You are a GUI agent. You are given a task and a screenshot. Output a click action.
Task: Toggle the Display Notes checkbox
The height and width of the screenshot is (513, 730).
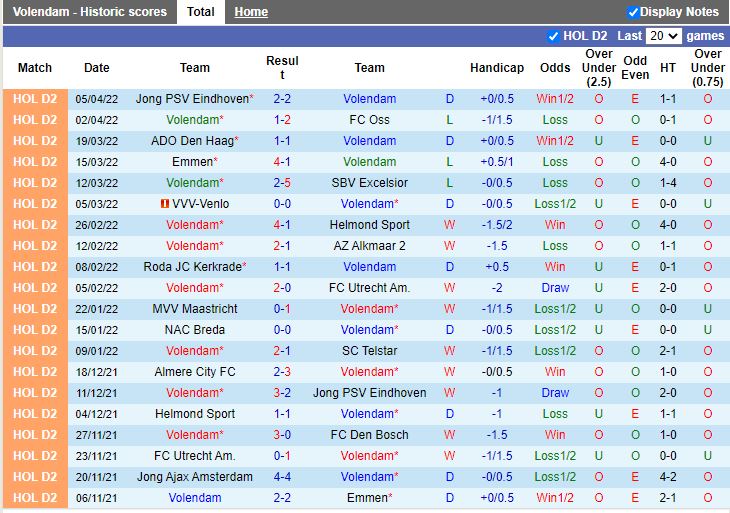pyautogui.click(x=633, y=12)
